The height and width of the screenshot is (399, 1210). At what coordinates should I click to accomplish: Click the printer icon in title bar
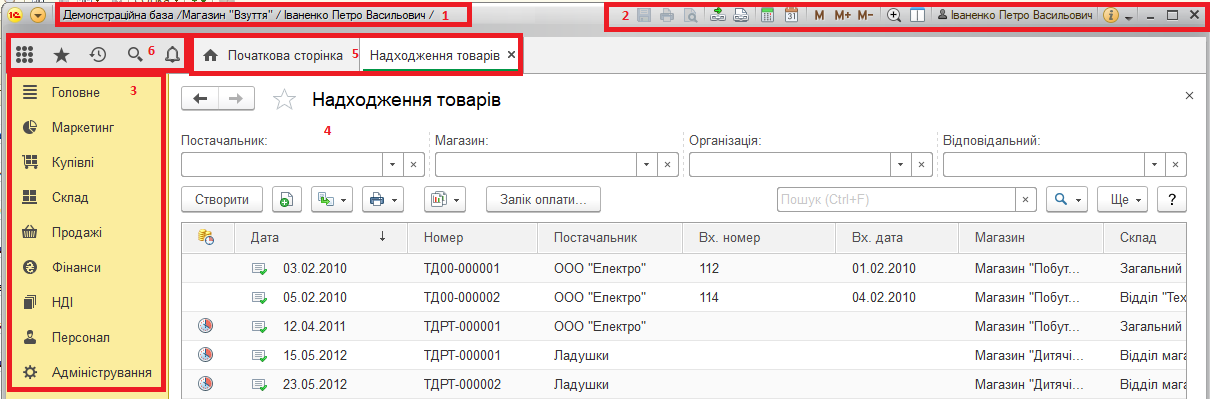click(667, 16)
